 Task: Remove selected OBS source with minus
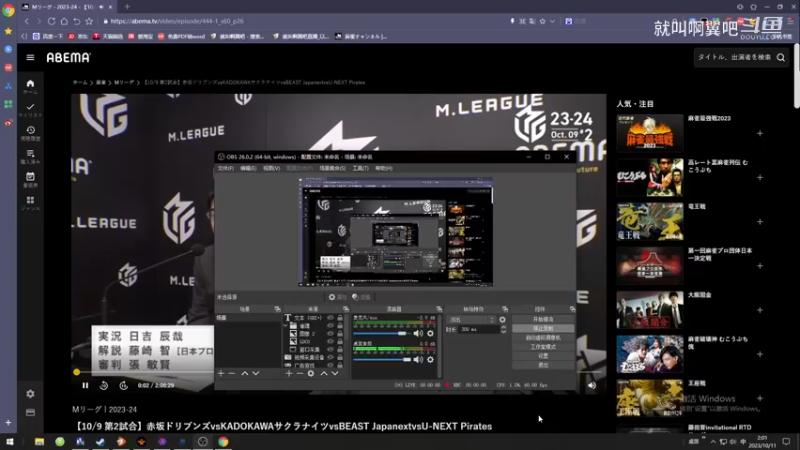point(299,373)
